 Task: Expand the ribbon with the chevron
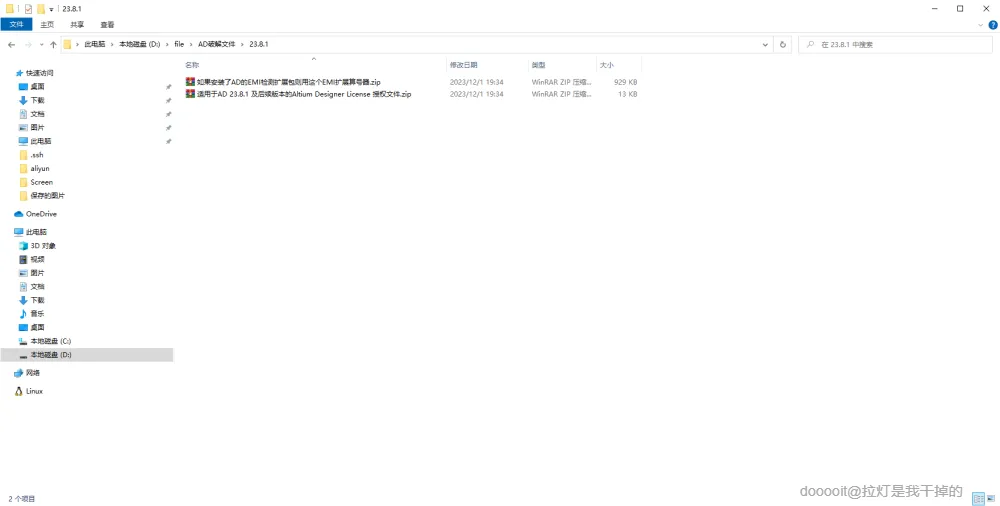980,25
